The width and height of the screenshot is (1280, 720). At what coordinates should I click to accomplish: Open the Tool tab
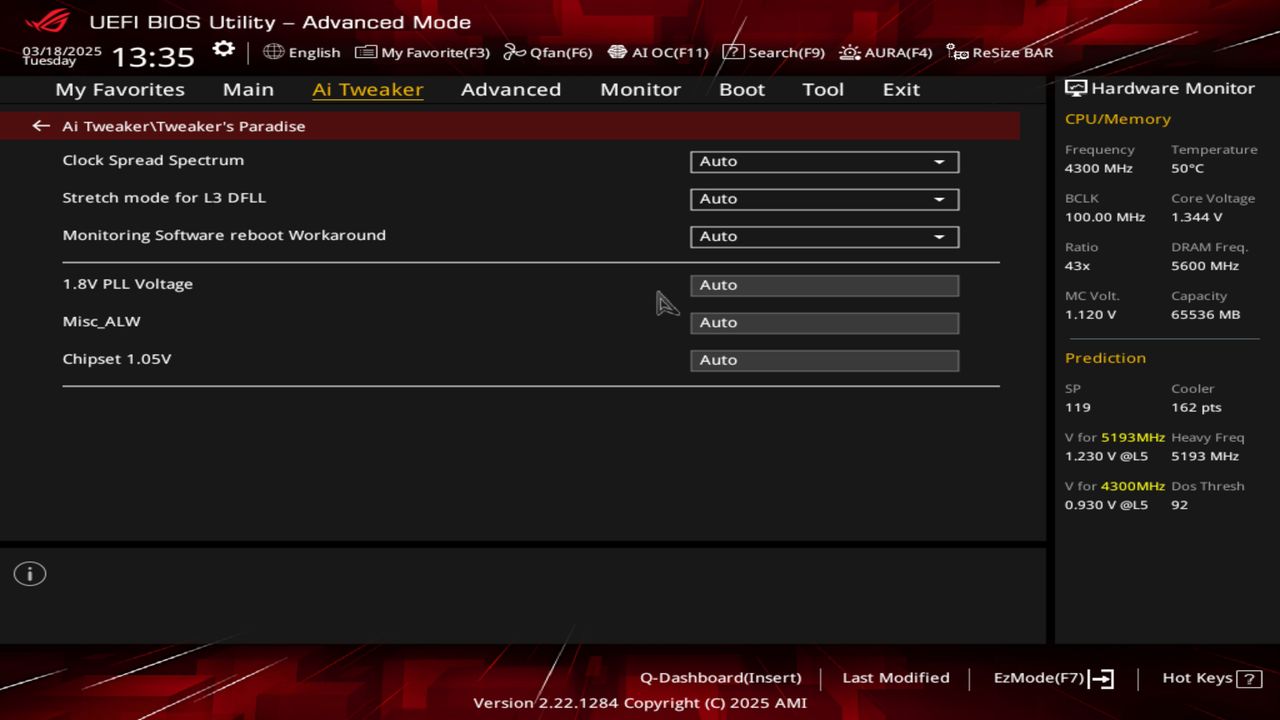[x=823, y=89]
